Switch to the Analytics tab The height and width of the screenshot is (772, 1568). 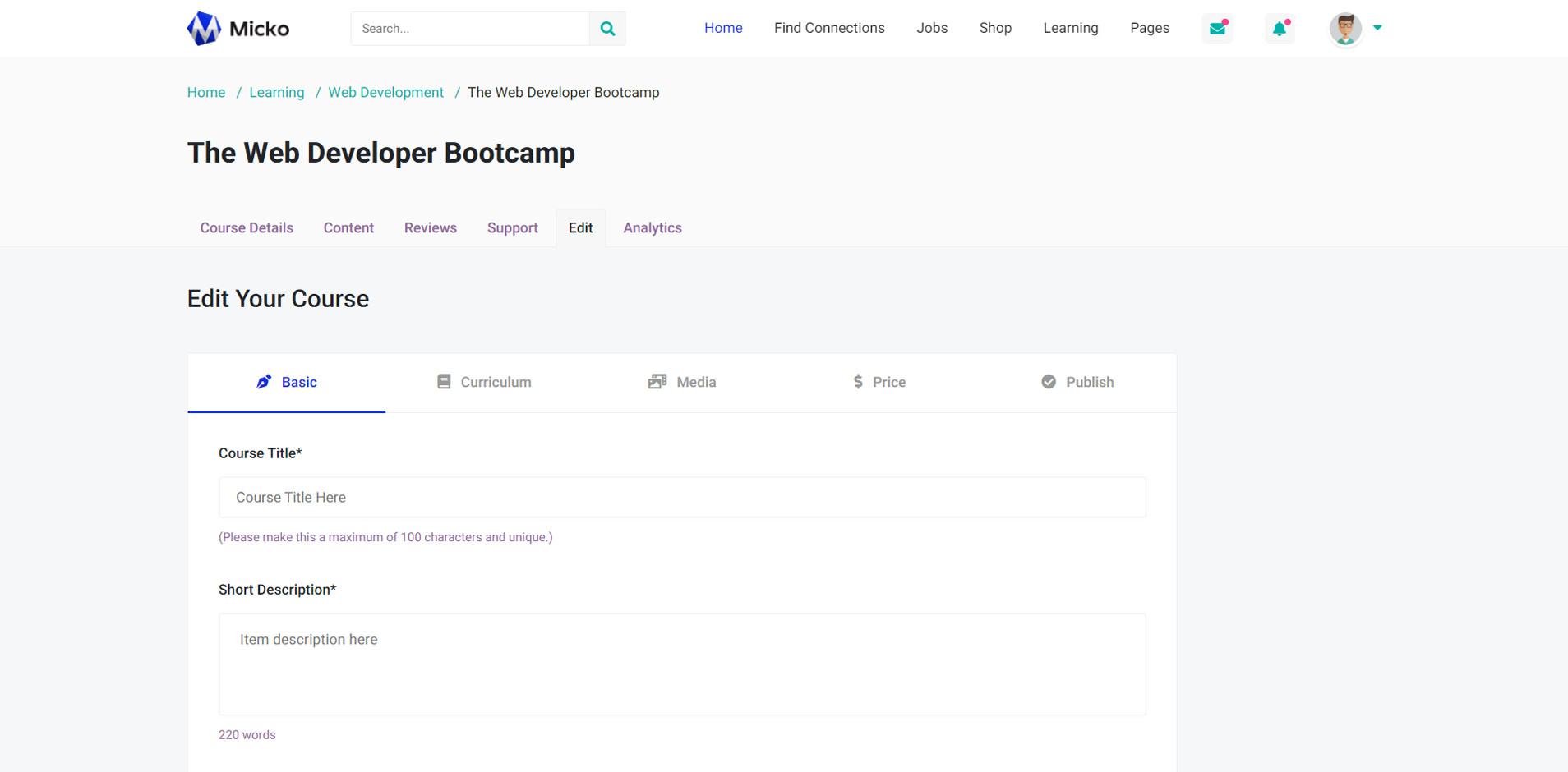coord(652,228)
